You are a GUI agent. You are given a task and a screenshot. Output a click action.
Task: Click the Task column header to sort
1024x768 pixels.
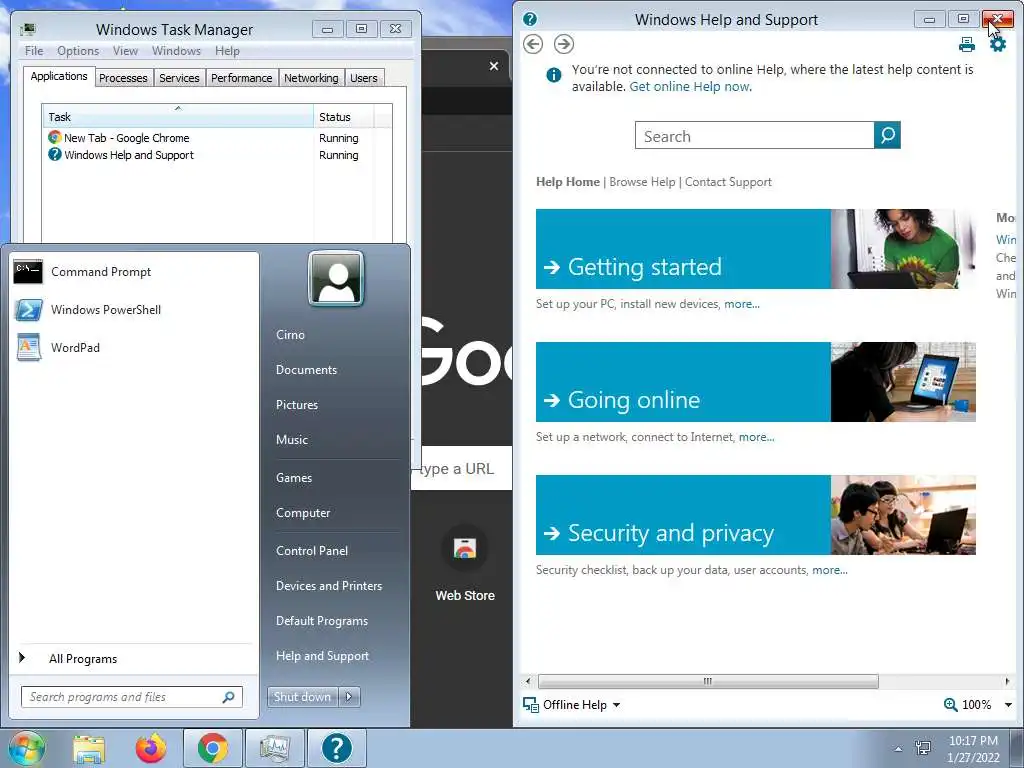tap(178, 116)
